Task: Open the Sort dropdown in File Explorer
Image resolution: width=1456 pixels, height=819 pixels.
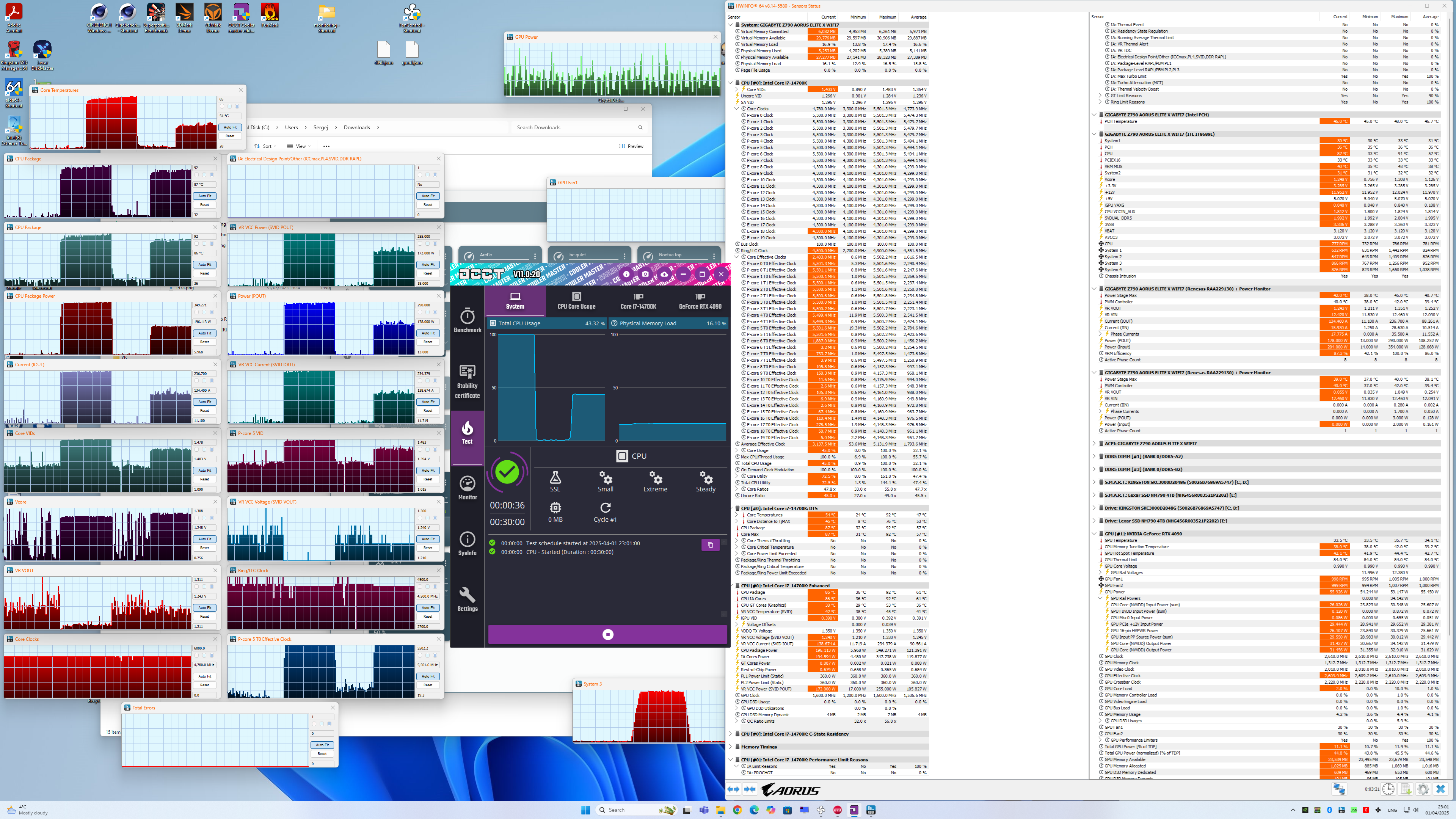Action: tap(265, 146)
